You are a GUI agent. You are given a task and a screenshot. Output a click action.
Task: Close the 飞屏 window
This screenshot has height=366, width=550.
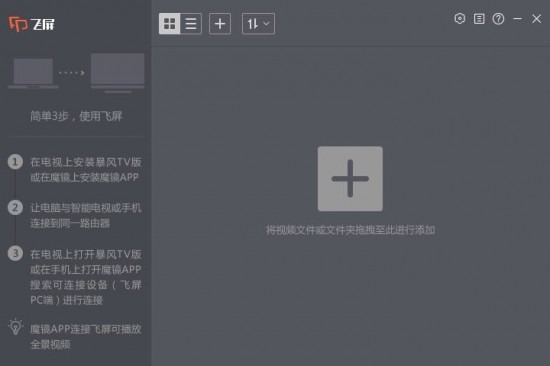[x=536, y=19]
